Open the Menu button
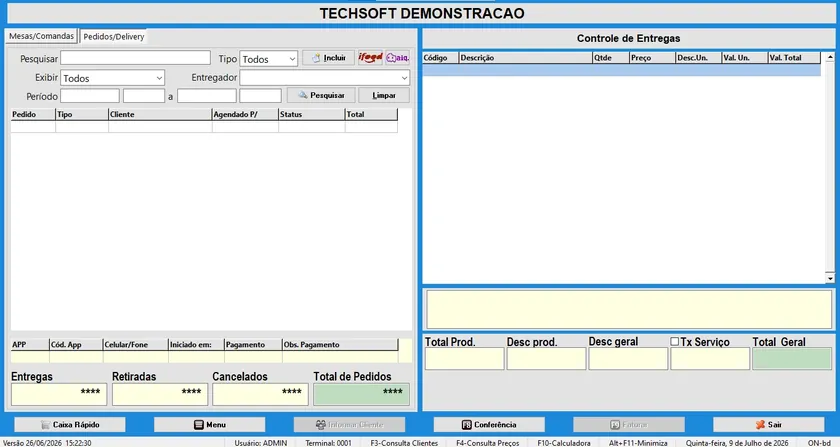 coord(209,424)
